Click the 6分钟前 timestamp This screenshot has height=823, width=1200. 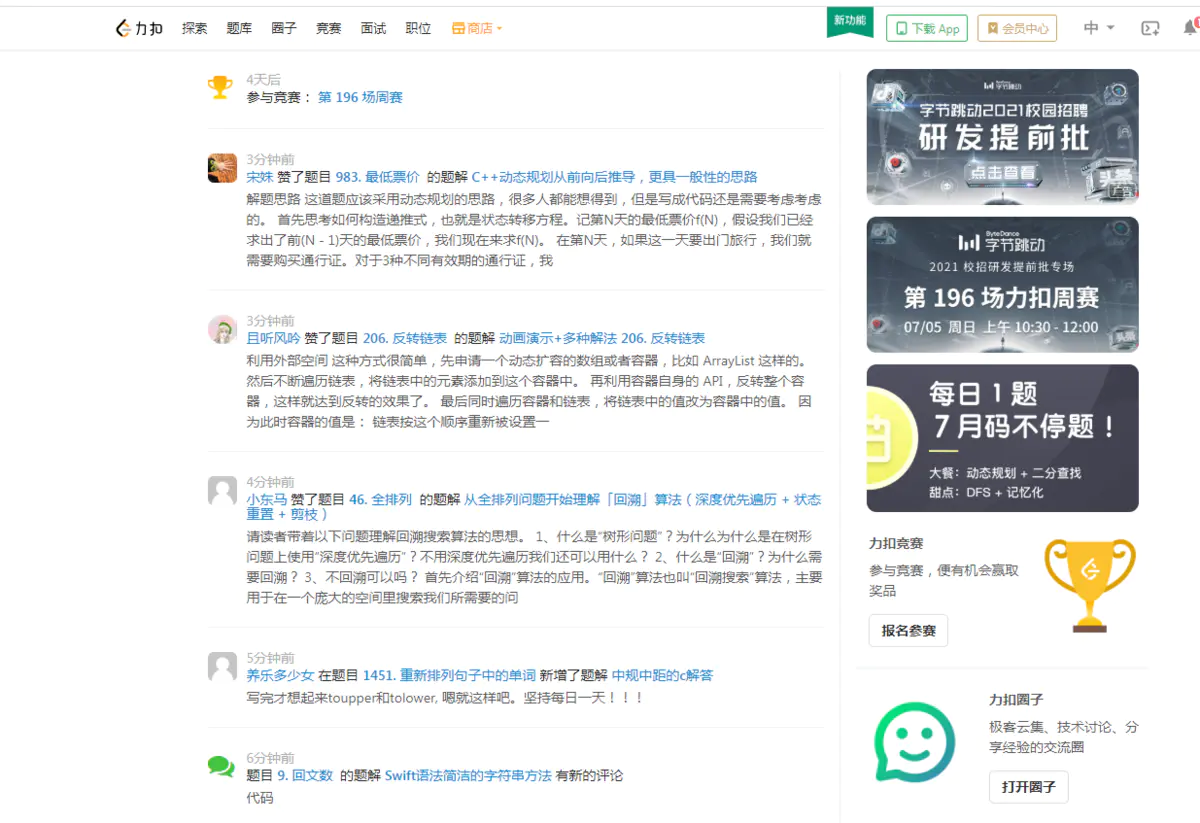point(271,758)
